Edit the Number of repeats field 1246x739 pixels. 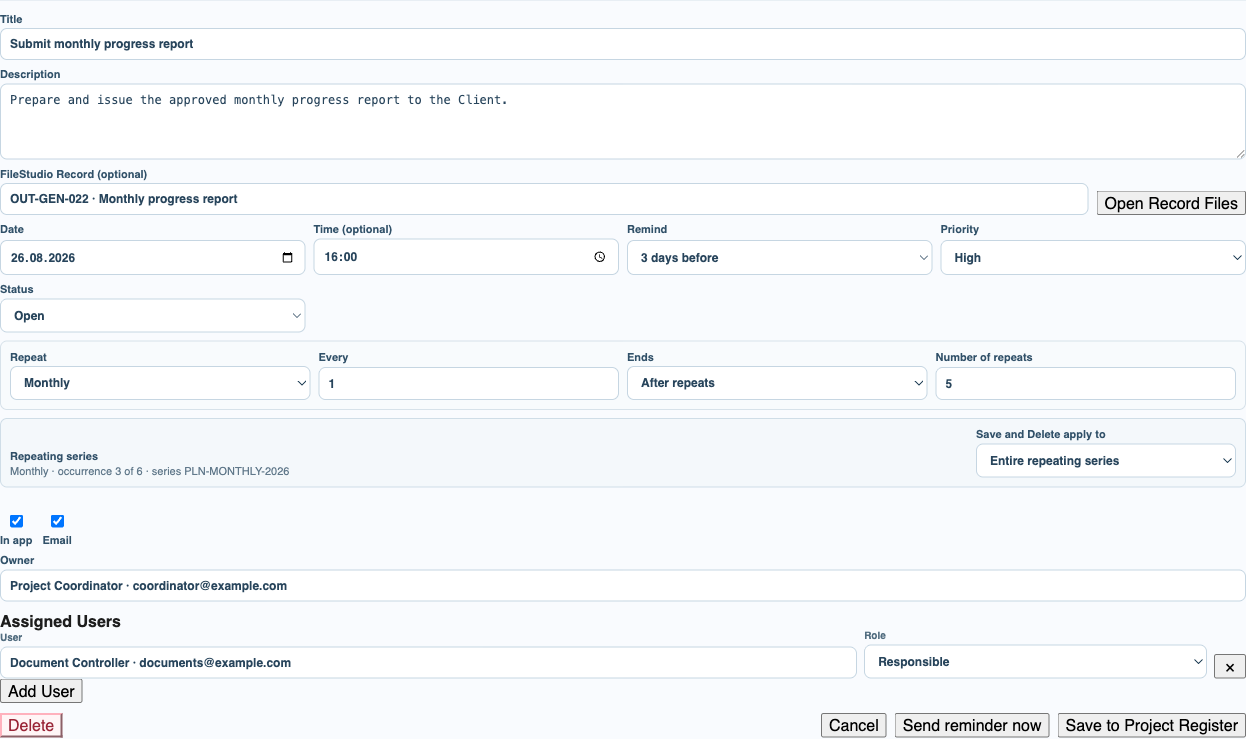pyautogui.click(x=1086, y=383)
